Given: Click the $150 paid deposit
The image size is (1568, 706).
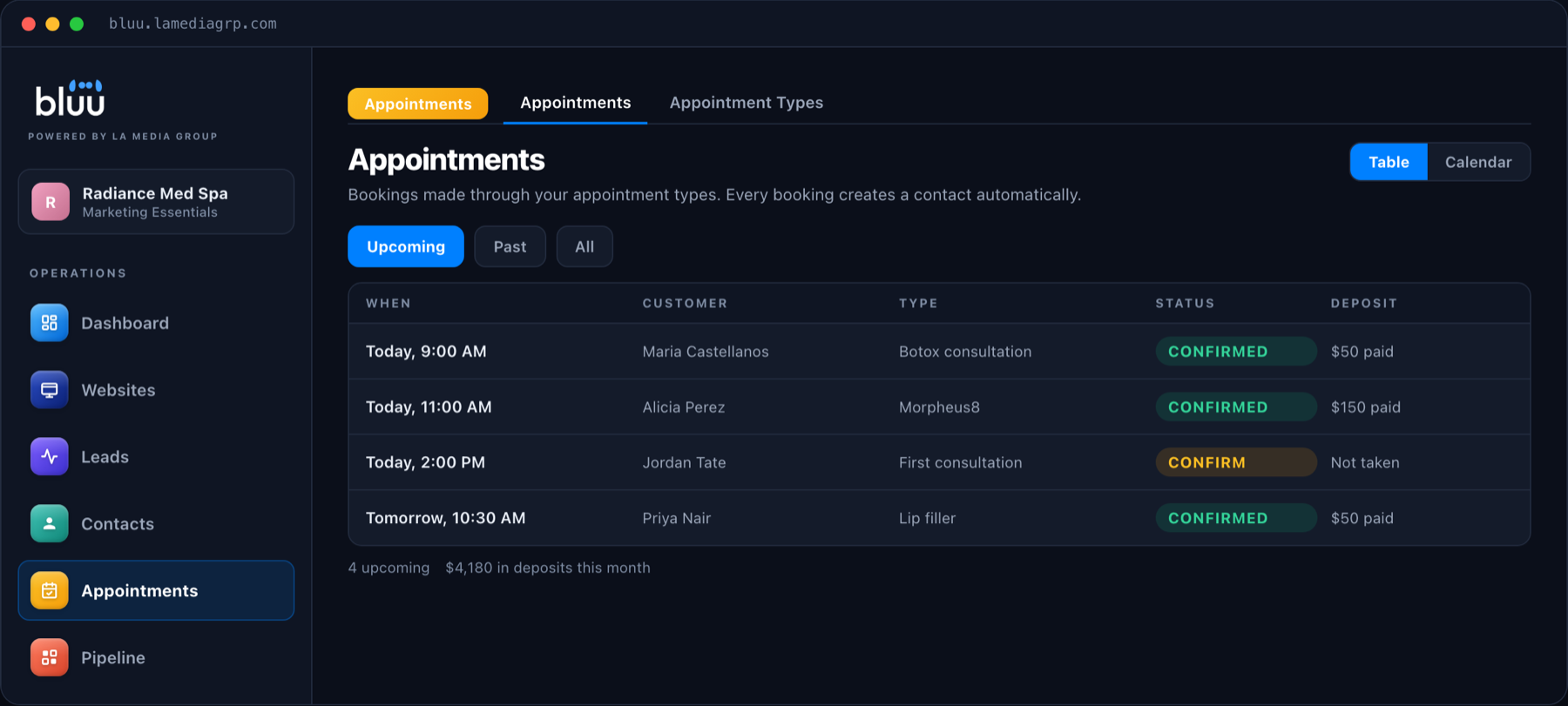Looking at the screenshot, I should [x=1366, y=407].
